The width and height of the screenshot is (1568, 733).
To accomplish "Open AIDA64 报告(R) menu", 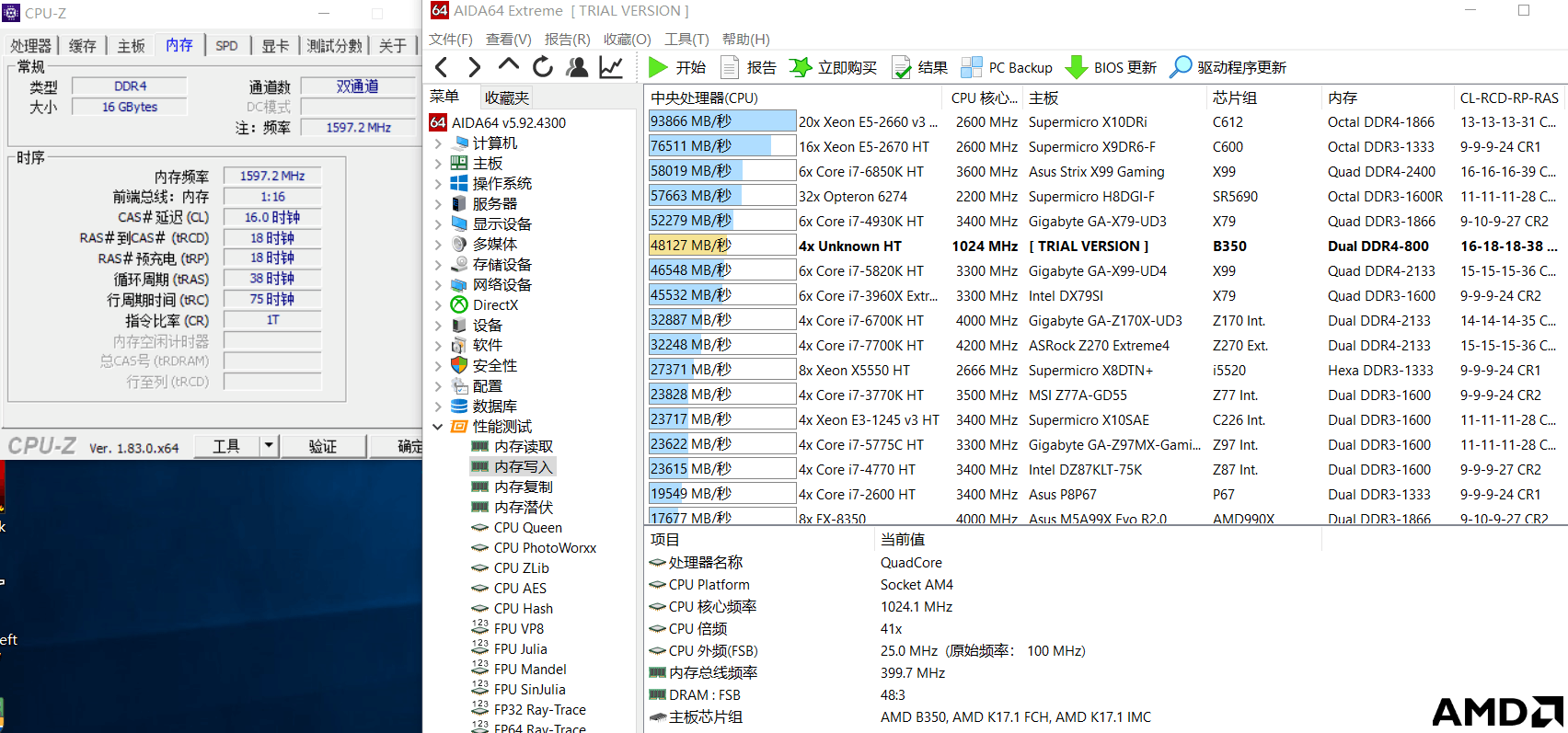I will (x=568, y=40).
